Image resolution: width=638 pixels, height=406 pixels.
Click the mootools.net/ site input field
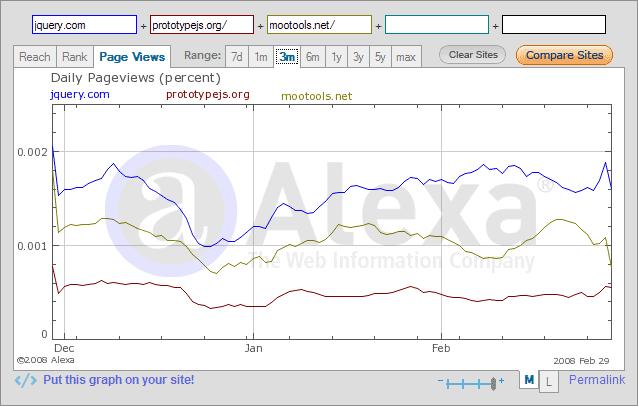click(x=319, y=25)
